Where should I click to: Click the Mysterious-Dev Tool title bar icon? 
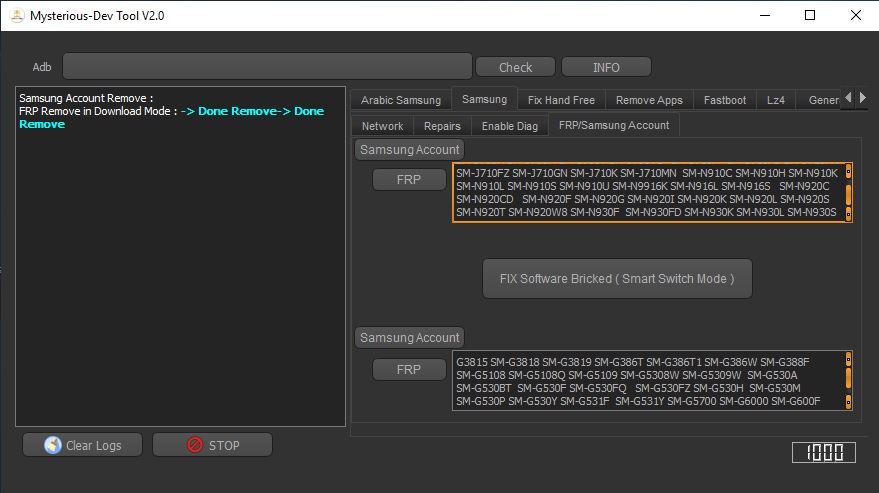click(x=17, y=16)
